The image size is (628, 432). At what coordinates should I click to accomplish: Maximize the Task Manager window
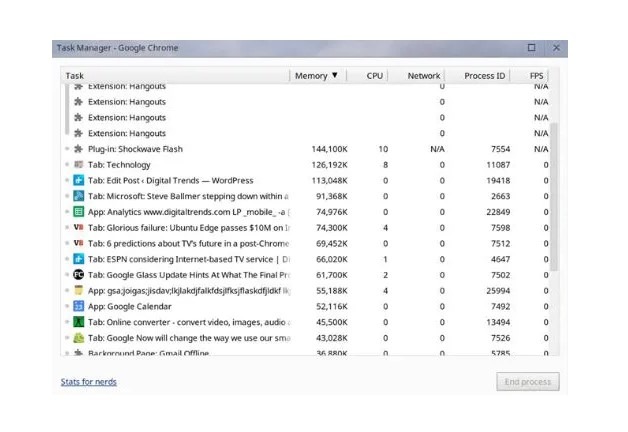[531, 48]
